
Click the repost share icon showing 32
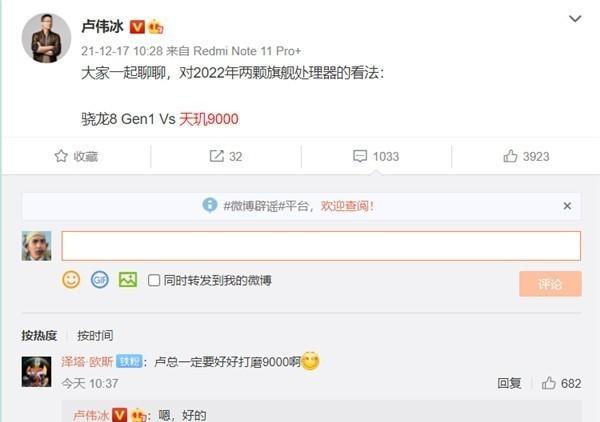[x=217, y=156]
